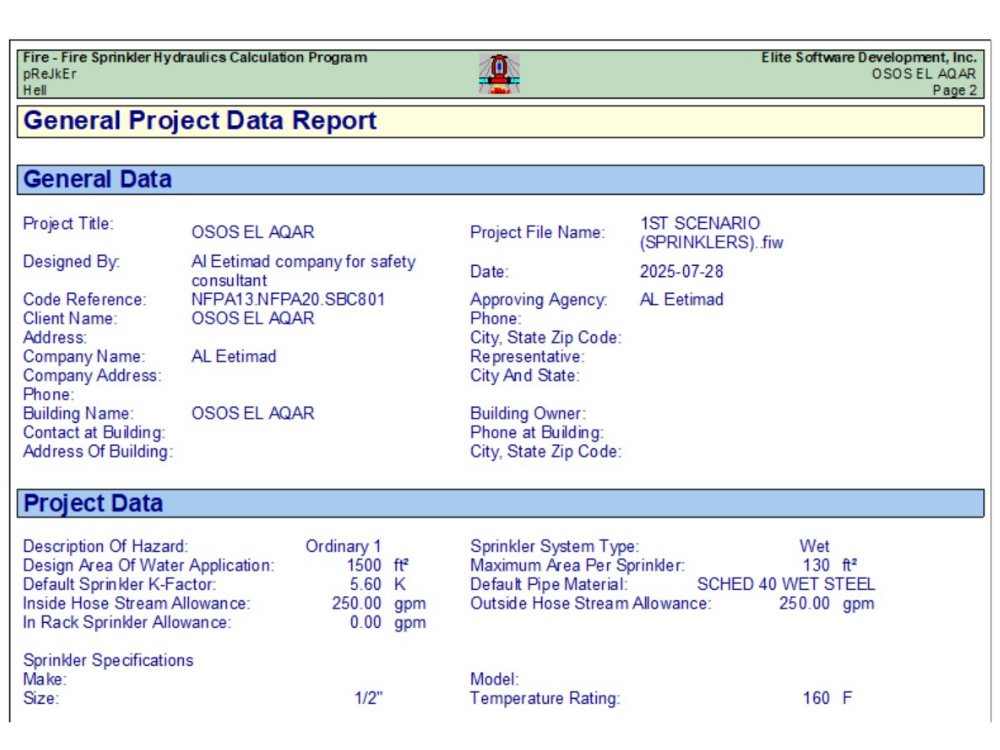Click the 'Default Sprinkler K-Factor:' label
Image resolution: width=1000 pixels, height=750 pixels.
[x=120, y=584]
